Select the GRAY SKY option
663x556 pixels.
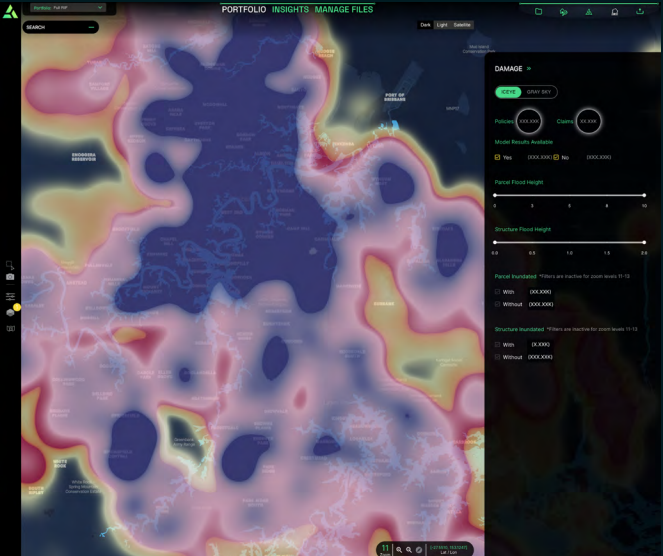pos(540,92)
